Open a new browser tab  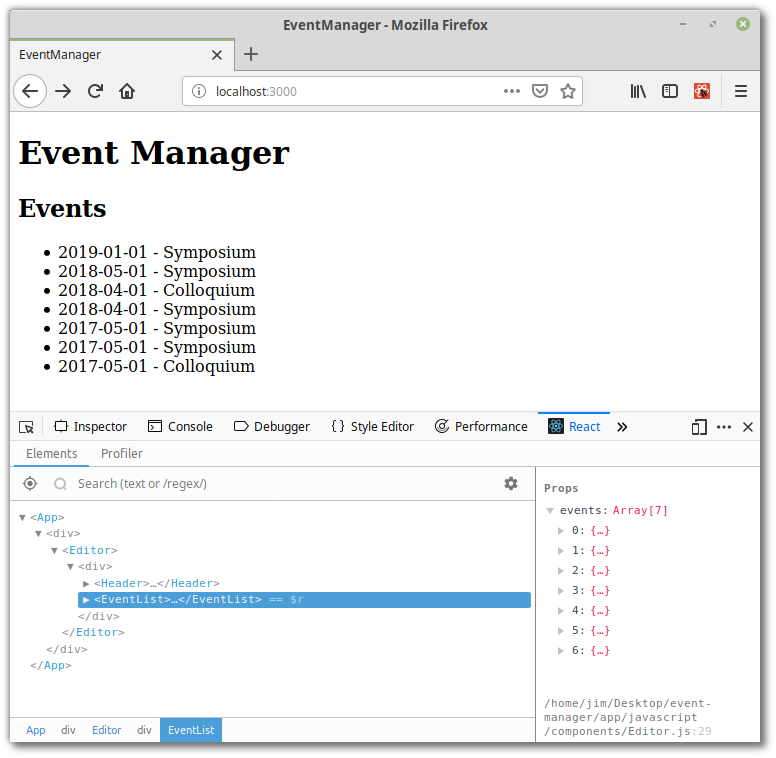pyautogui.click(x=251, y=54)
